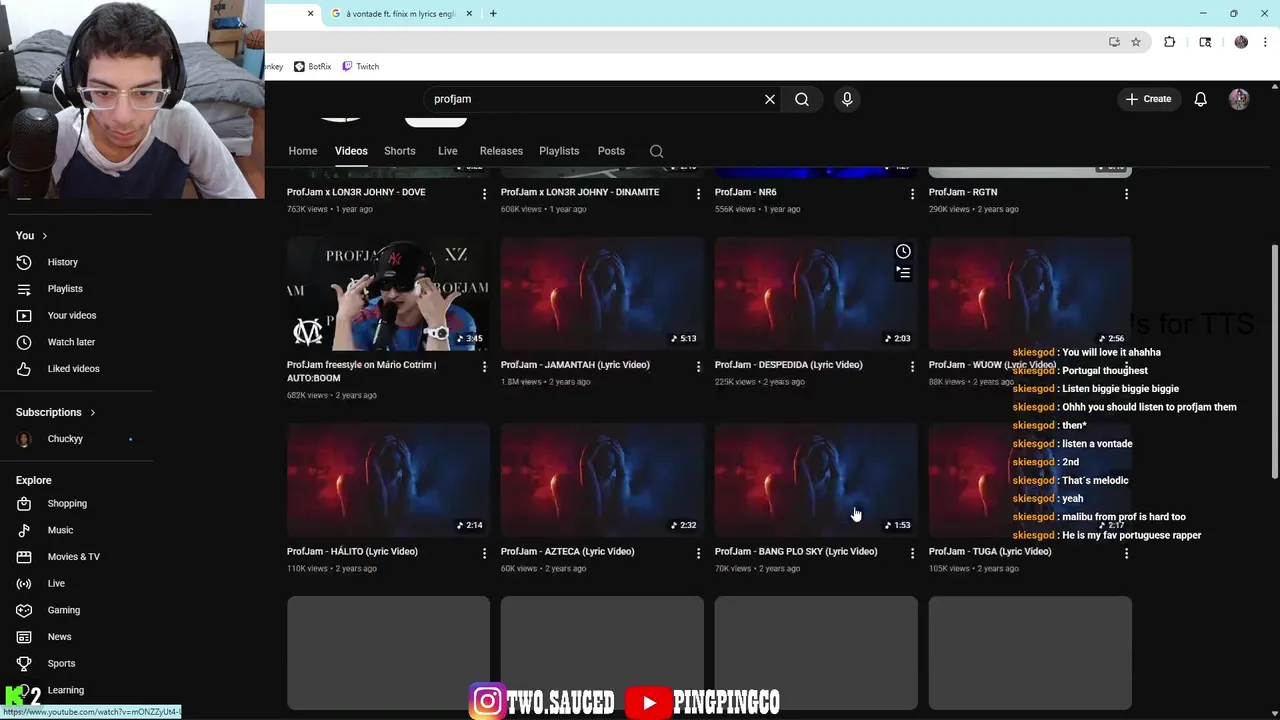The image size is (1280, 720).
Task: Play the JAMANTAH lyric video thumbnail
Action: [602, 294]
